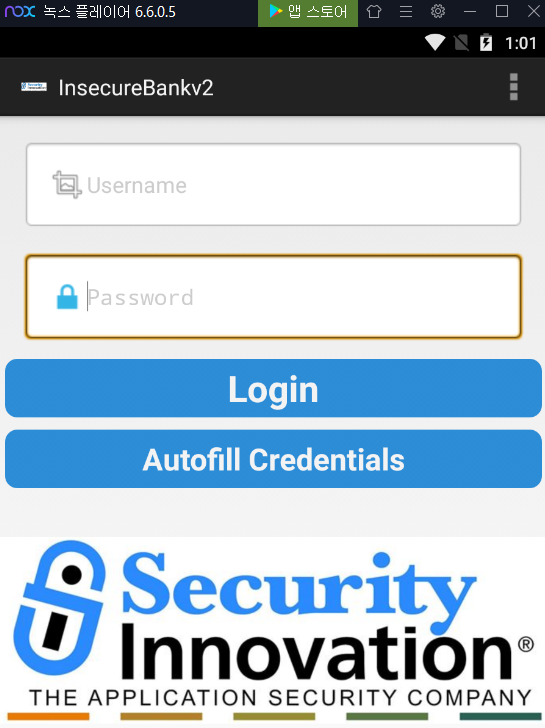Tap the Autofill Credentials button
This screenshot has height=728, width=545.
[273, 459]
